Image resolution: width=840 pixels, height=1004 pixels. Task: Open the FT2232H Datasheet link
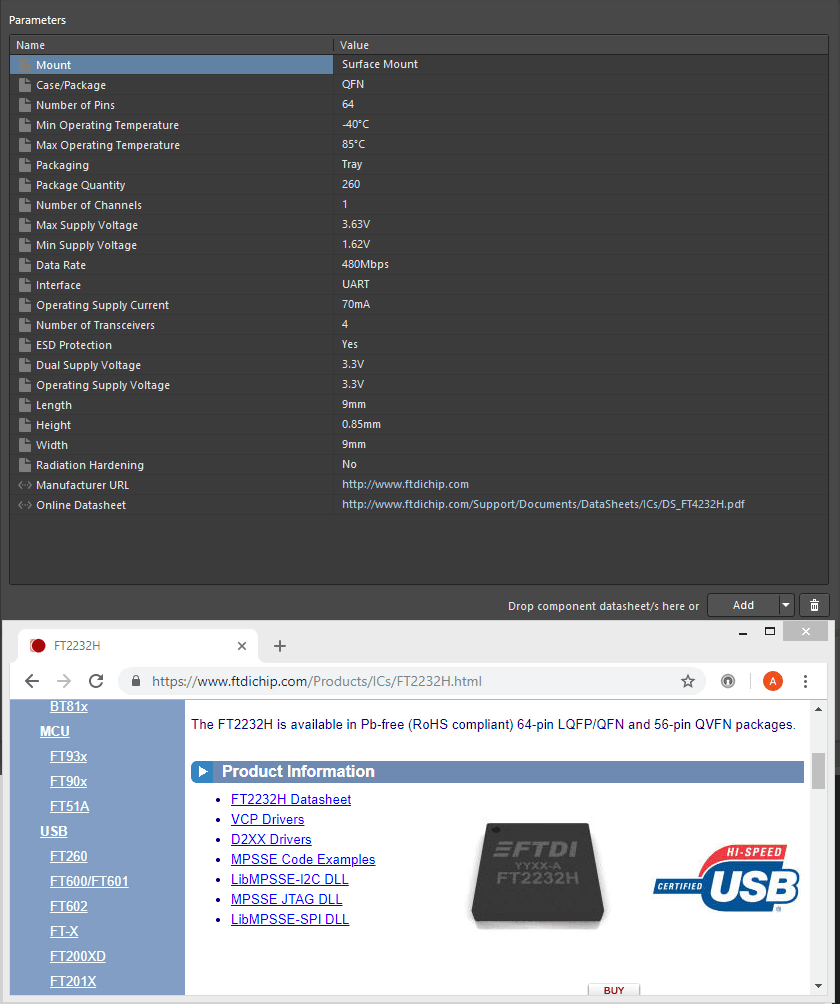coord(291,799)
